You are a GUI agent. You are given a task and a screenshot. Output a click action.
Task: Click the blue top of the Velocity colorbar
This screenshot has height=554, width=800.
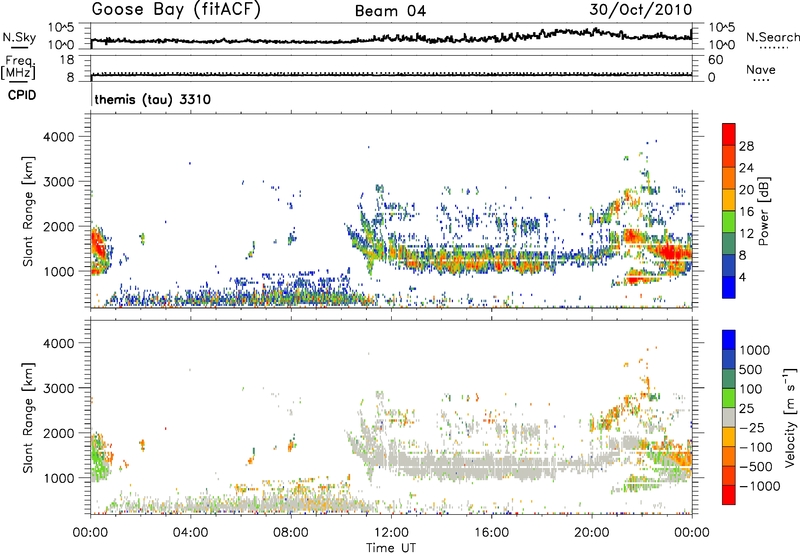tap(729, 340)
